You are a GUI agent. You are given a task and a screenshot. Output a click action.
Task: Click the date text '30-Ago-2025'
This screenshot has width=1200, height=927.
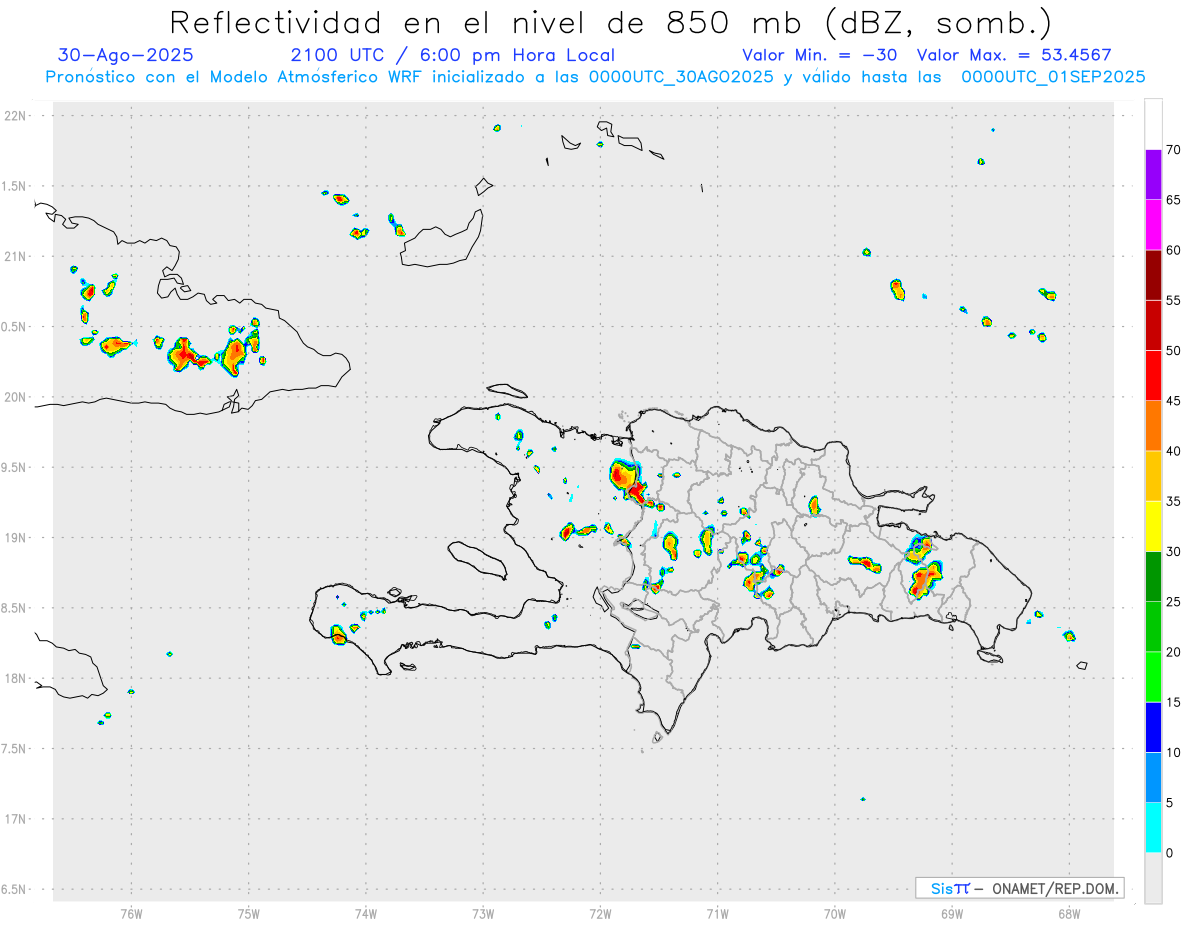pos(126,55)
